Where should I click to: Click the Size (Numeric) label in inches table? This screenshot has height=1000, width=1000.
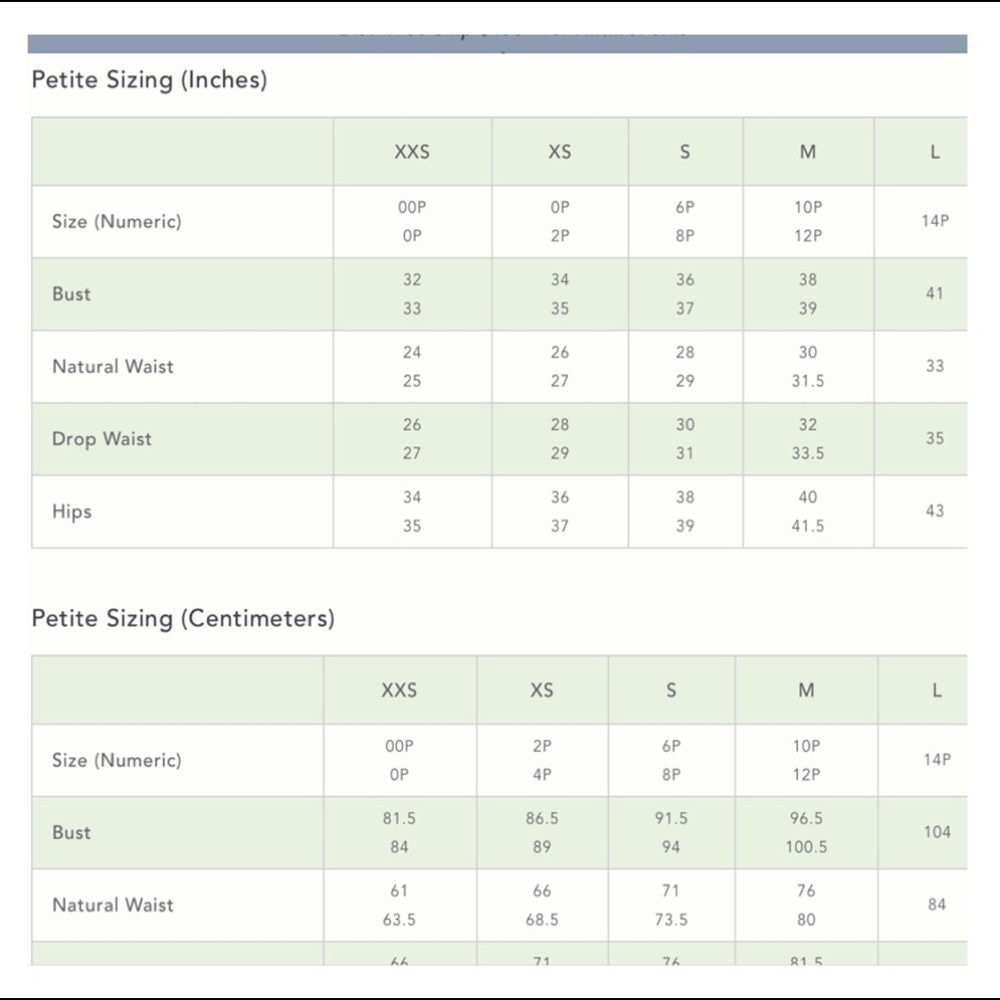pyautogui.click(x=117, y=222)
